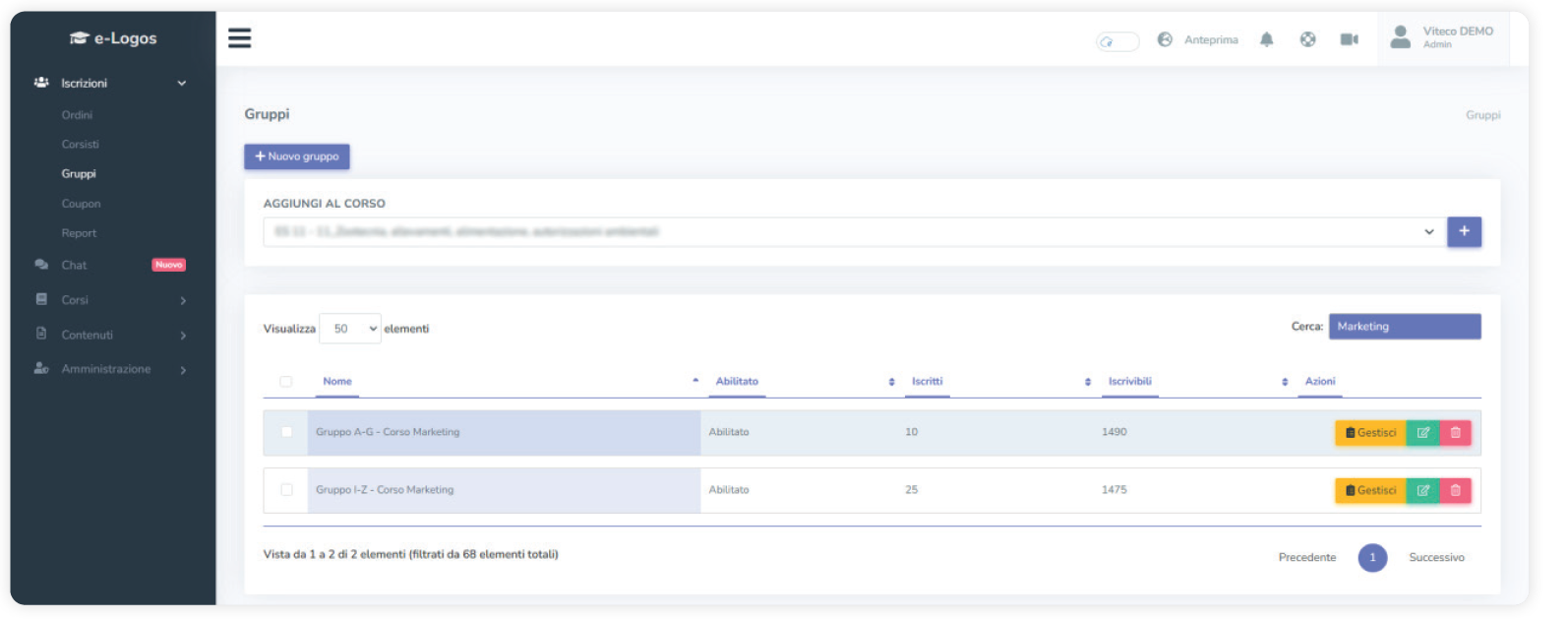
Task: Select the Gruppo I-Z row checkbox
Action: click(286, 490)
